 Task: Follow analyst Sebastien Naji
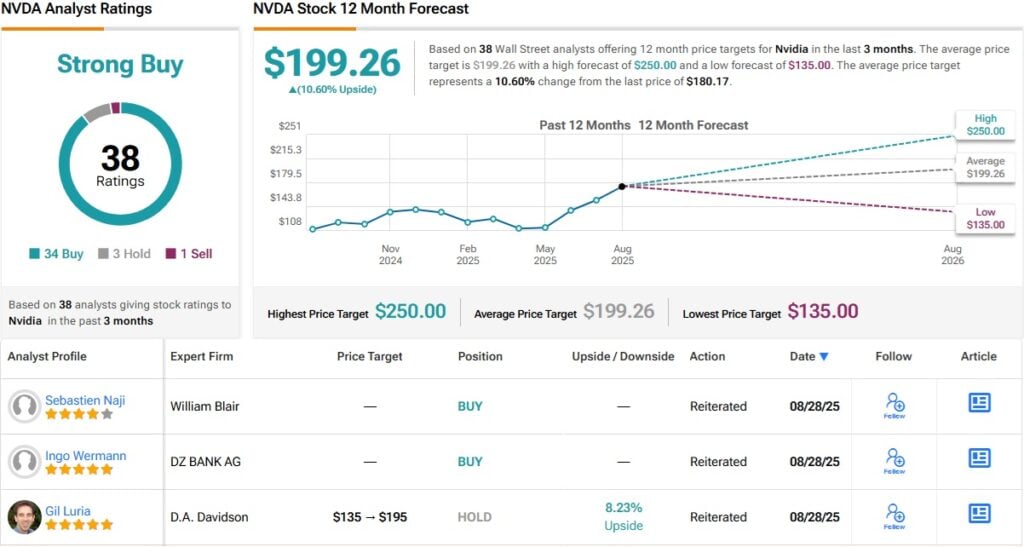click(x=894, y=405)
